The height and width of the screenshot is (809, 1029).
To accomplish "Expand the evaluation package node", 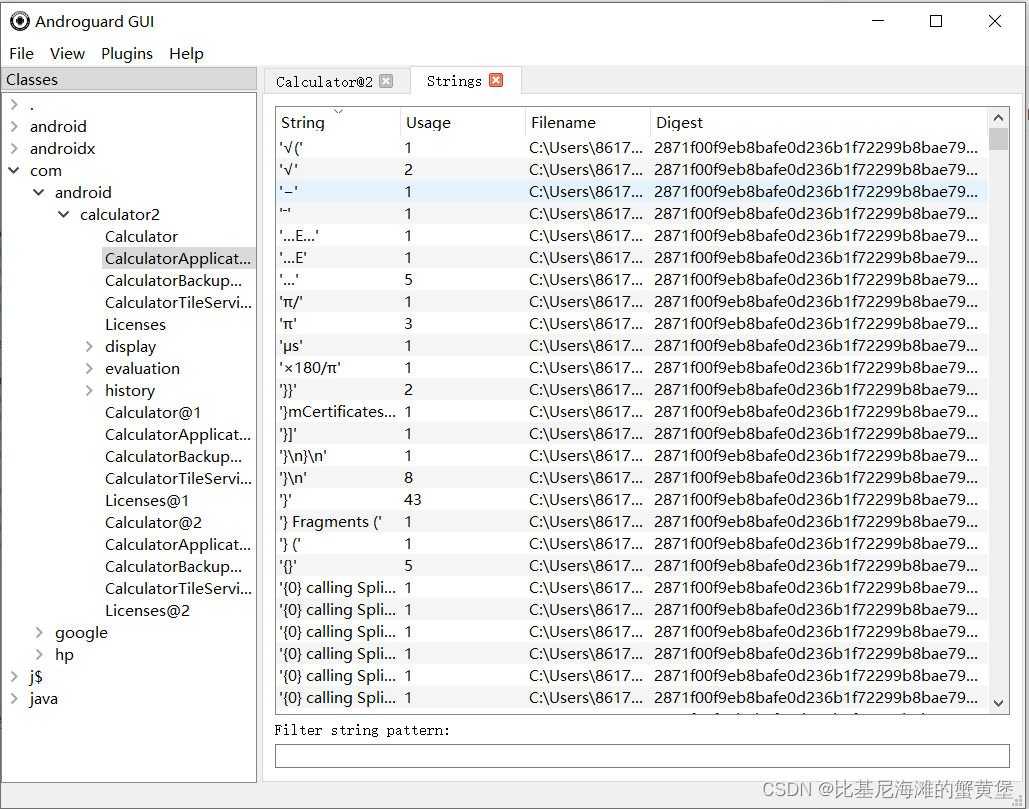I will tap(89, 368).
